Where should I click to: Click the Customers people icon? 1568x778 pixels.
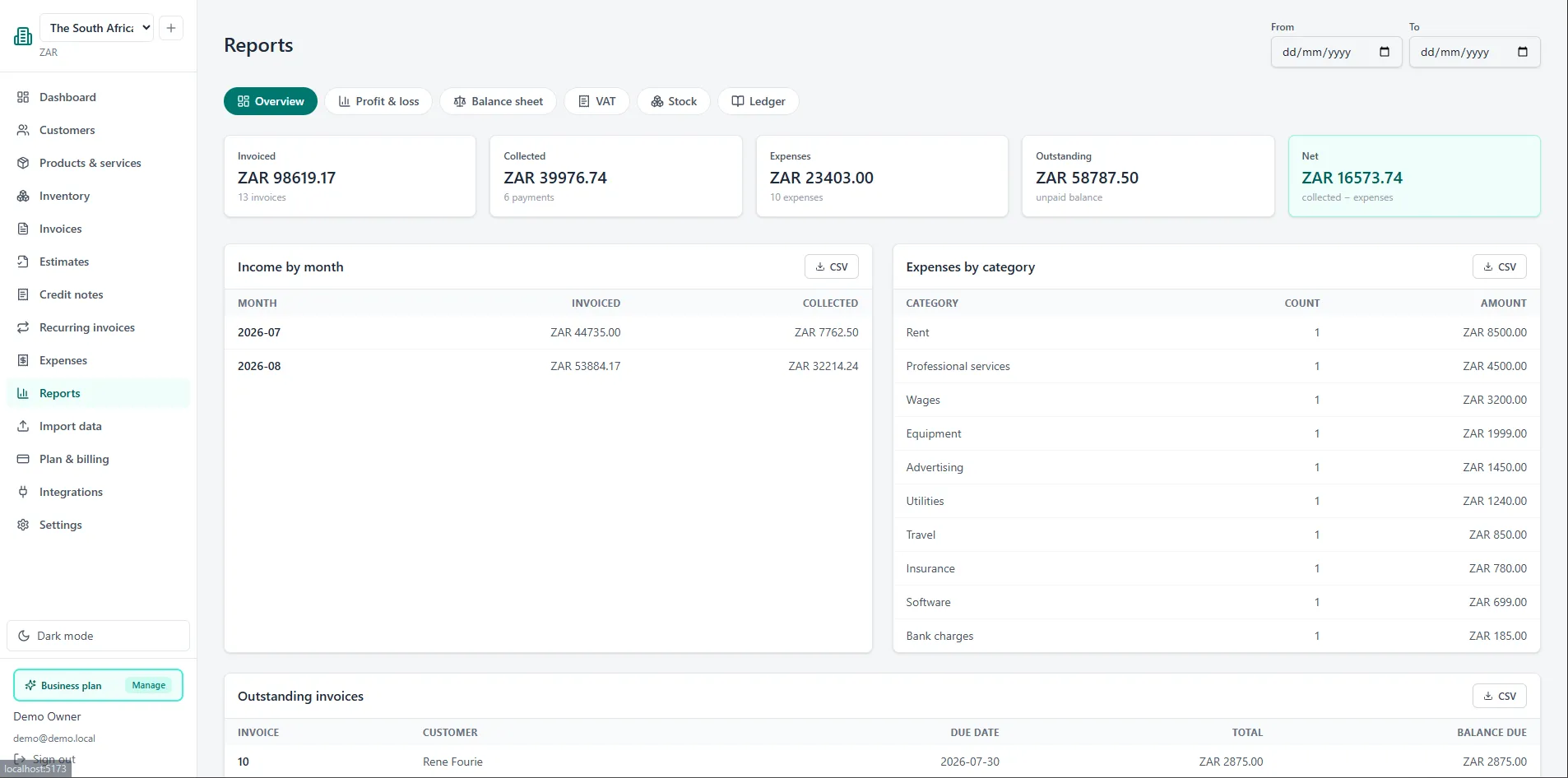[x=23, y=130]
